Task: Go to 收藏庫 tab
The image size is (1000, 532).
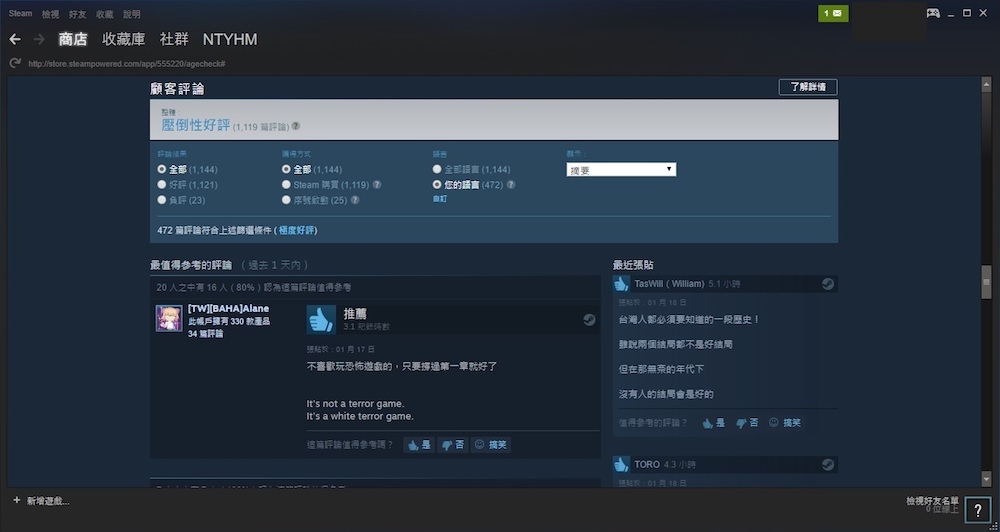Action: 124,40
